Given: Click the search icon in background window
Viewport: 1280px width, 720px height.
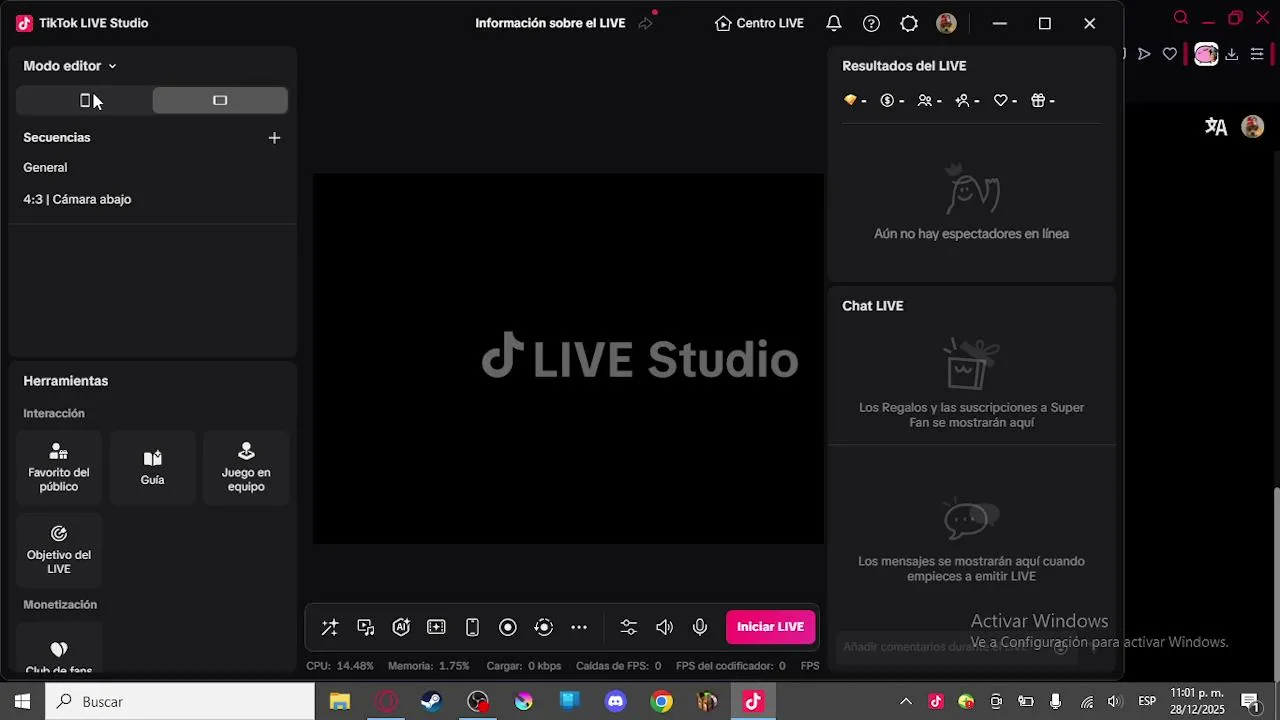Looking at the screenshot, I should pos(1181,17).
